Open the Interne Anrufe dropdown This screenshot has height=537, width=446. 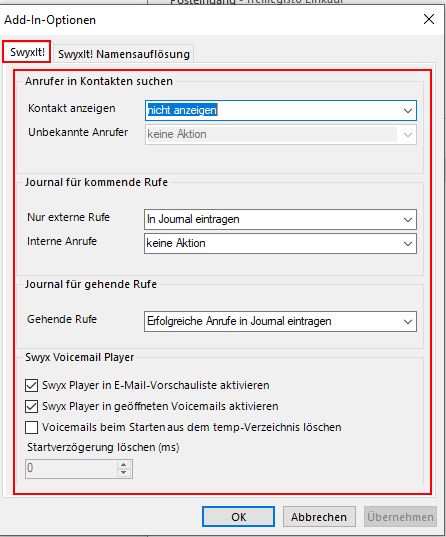coord(280,243)
